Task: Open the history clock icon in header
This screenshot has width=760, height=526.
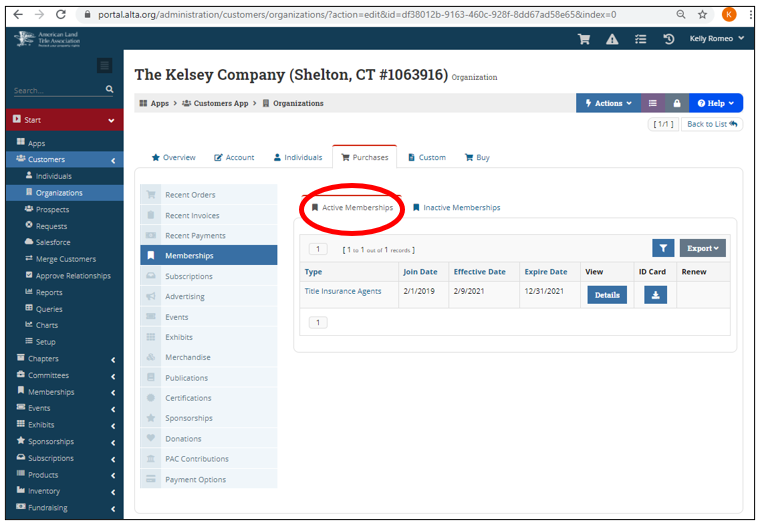Action: pyautogui.click(x=669, y=39)
